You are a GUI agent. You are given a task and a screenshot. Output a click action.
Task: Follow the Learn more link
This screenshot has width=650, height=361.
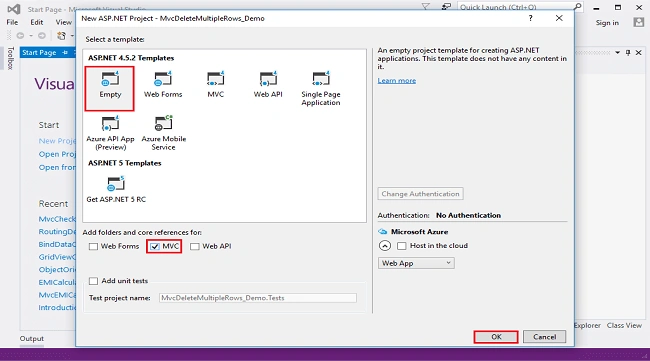(397, 80)
